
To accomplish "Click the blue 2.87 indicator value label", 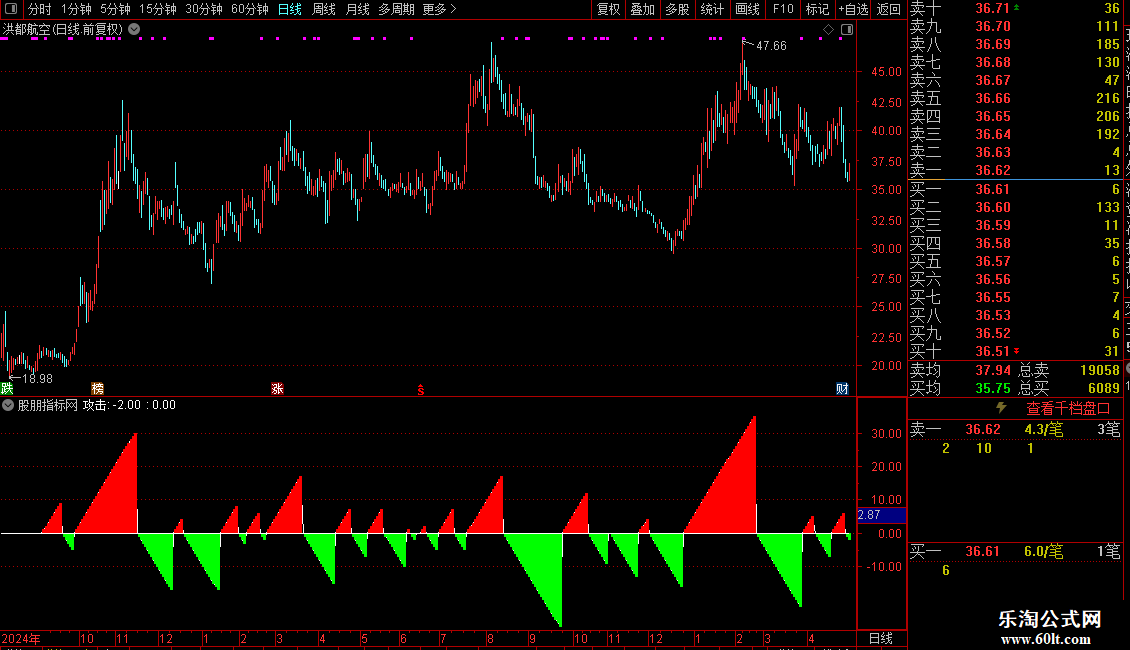I will pos(881,515).
